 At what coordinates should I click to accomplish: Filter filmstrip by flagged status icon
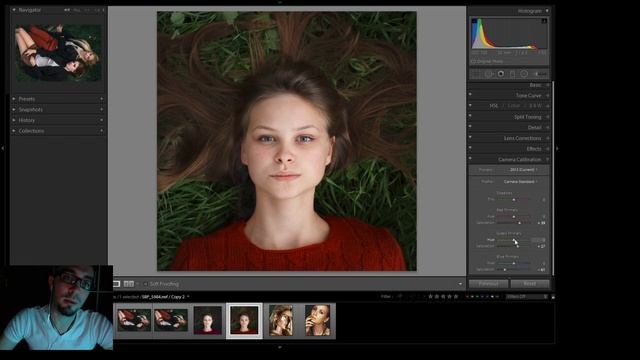pyautogui.click(x=400, y=296)
